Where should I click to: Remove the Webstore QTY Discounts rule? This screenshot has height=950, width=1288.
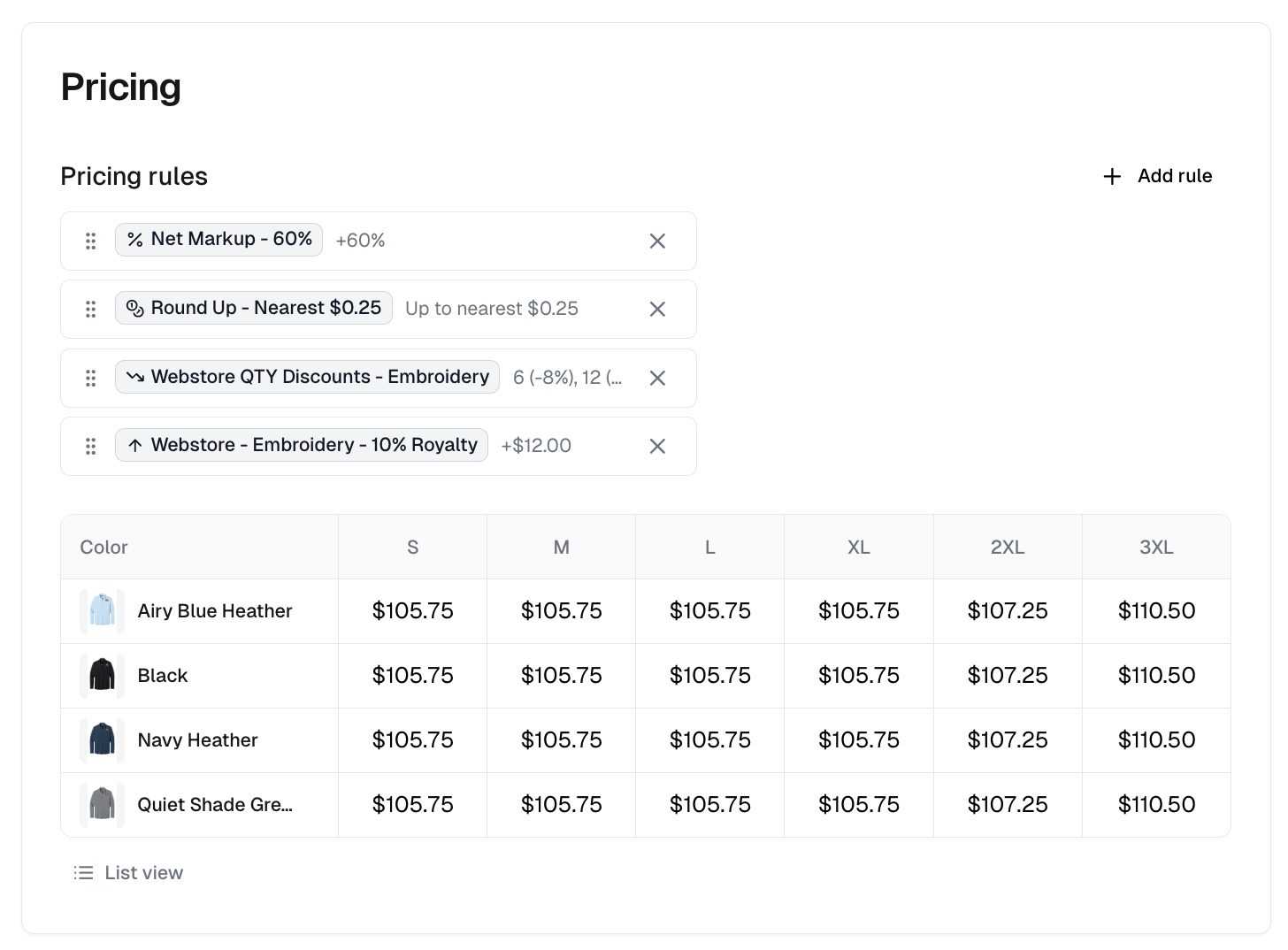[657, 378]
